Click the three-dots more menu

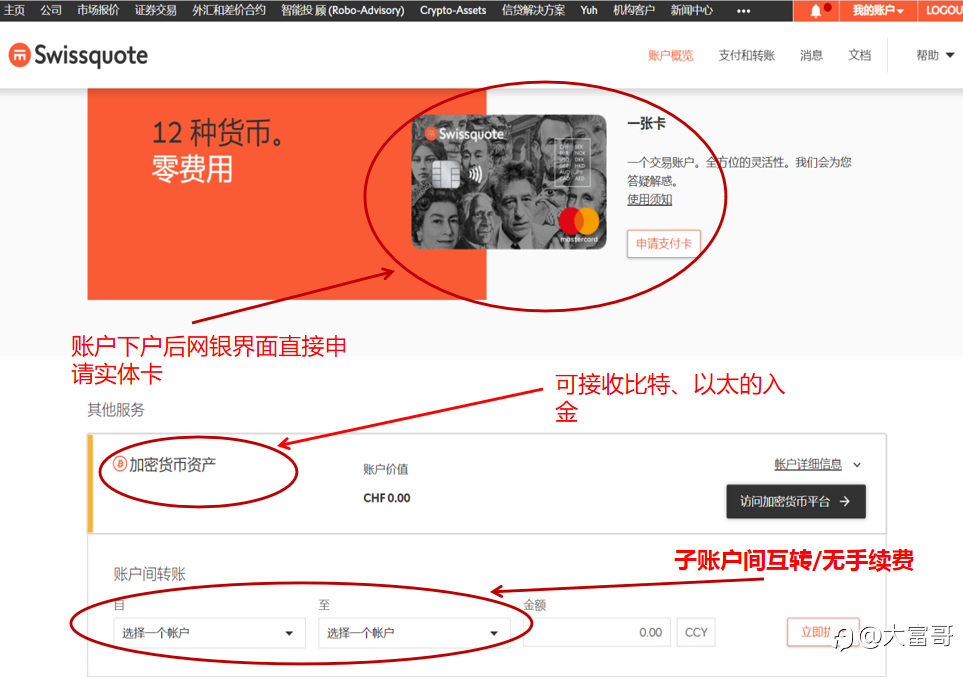744,10
